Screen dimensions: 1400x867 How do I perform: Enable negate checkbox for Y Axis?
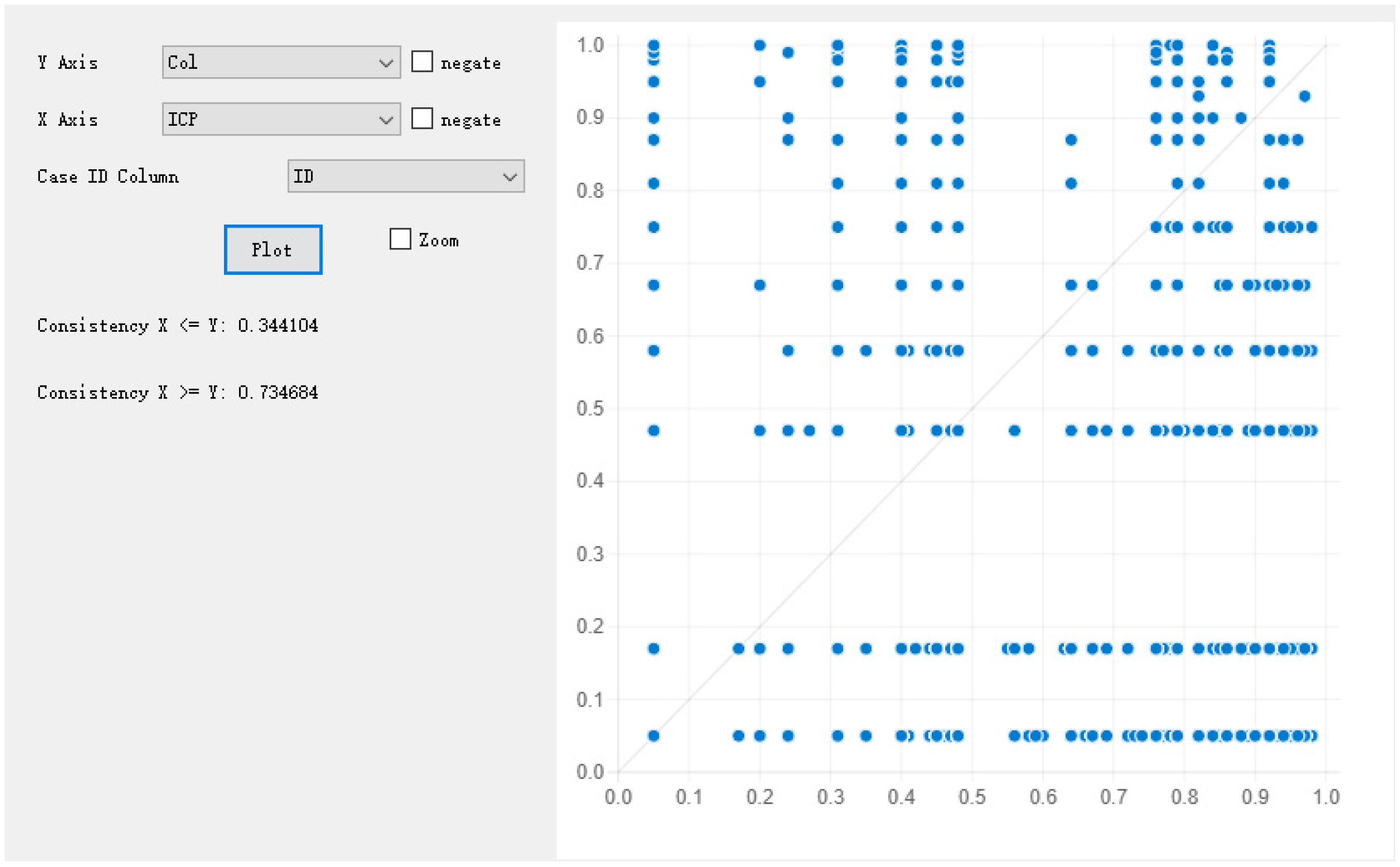[x=422, y=62]
